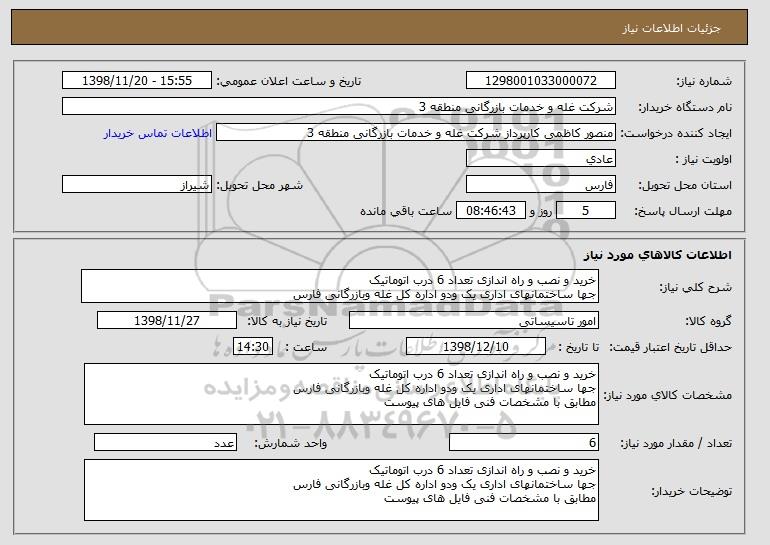Click the جزئیات اطلاعات نیاز header title
Viewport: 770px width, 545px height.
(671, 28)
